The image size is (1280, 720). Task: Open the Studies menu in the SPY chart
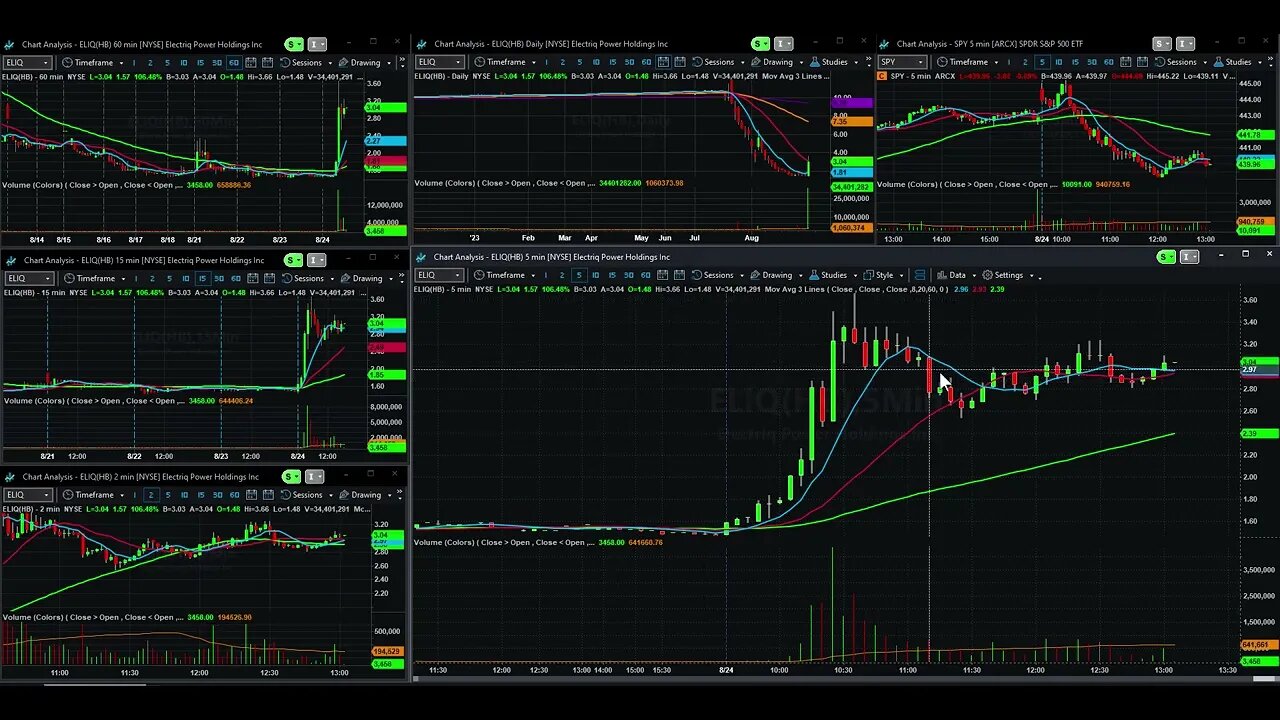tap(1238, 62)
